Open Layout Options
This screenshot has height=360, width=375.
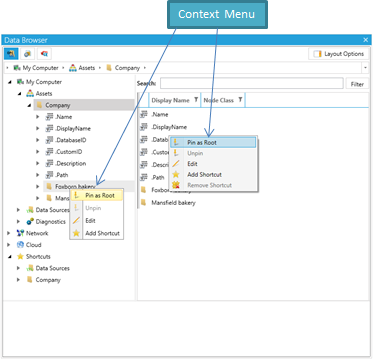[x=339, y=54]
